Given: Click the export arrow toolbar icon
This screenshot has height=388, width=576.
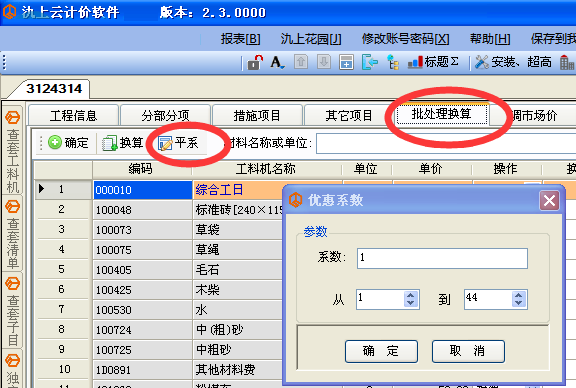Looking at the screenshot, I should pos(370,62).
